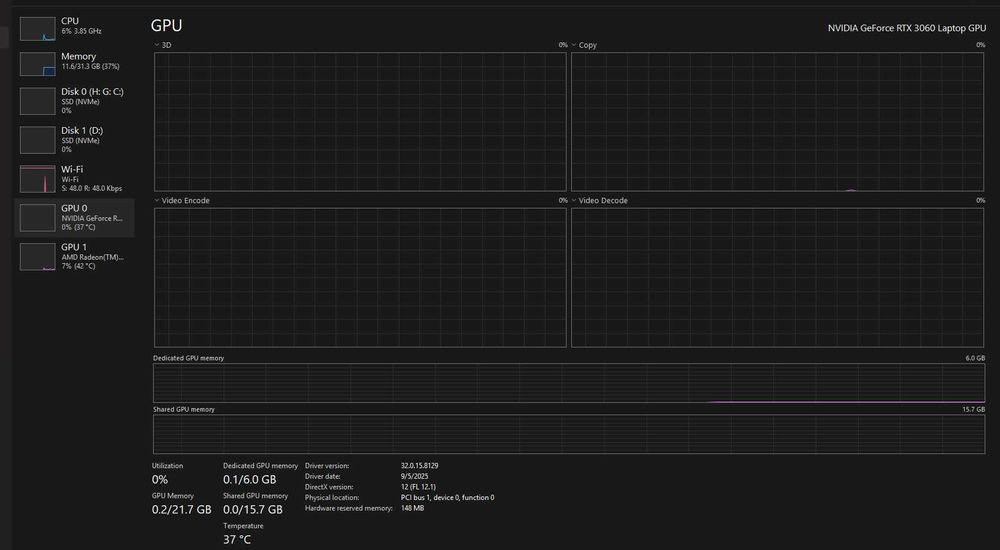Image resolution: width=1000 pixels, height=550 pixels.
Task: Open the Wi-Fi performance entry
Action: point(74,179)
